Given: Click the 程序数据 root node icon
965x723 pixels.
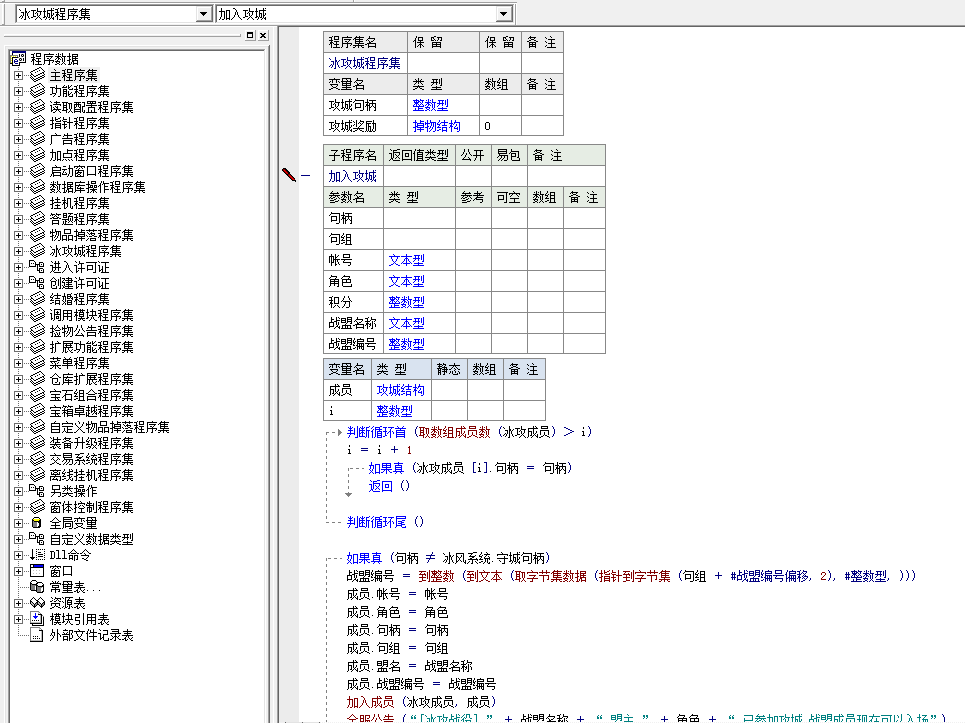Looking at the screenshot, I should [x=18, y=59].
